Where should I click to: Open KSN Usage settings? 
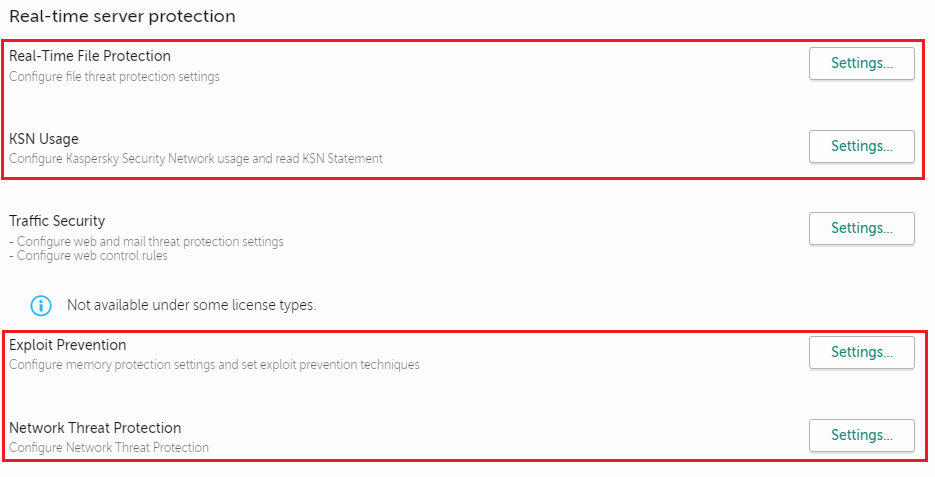tap(861, 146)
